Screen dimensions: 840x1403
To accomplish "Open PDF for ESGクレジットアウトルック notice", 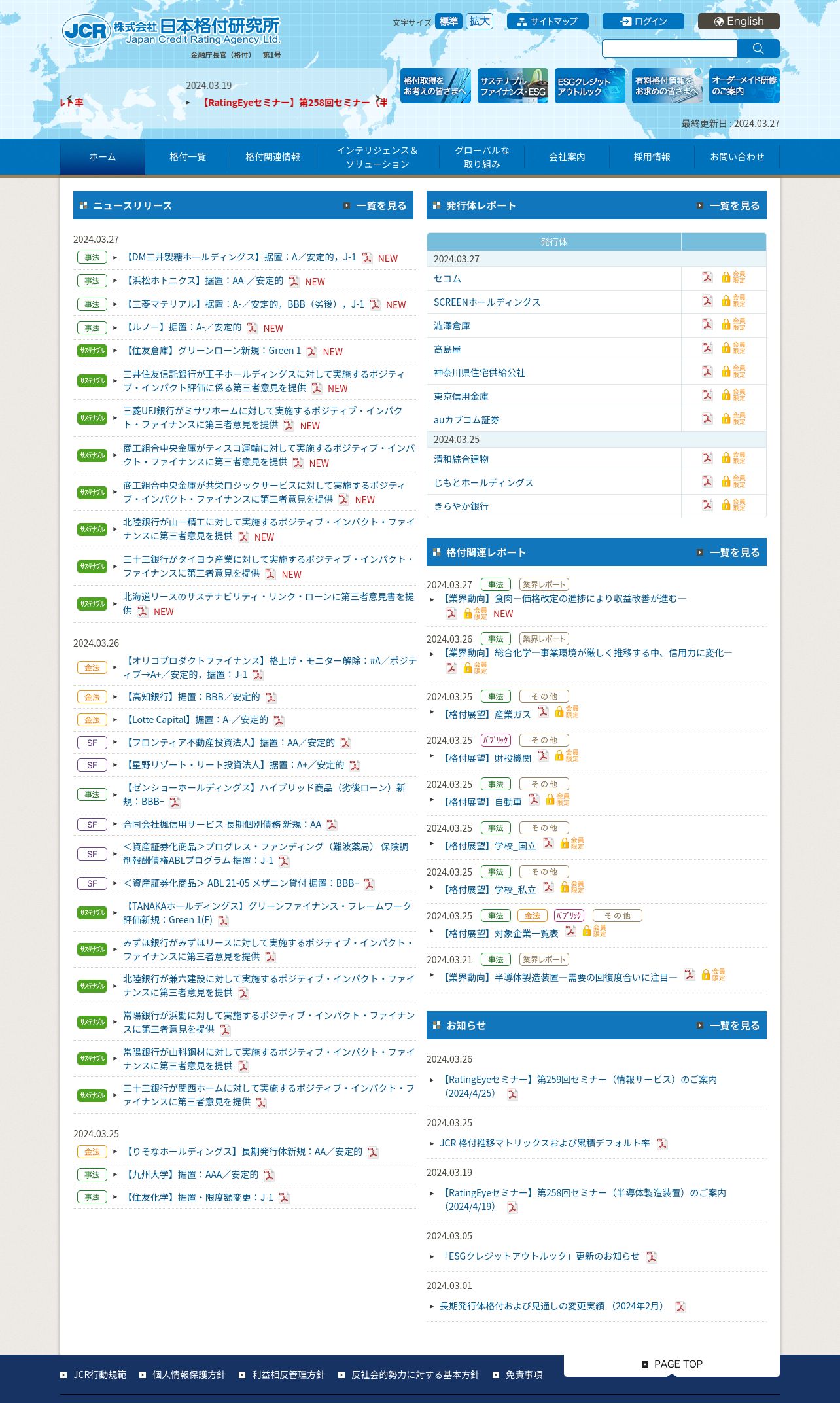I will (652, 1257).
